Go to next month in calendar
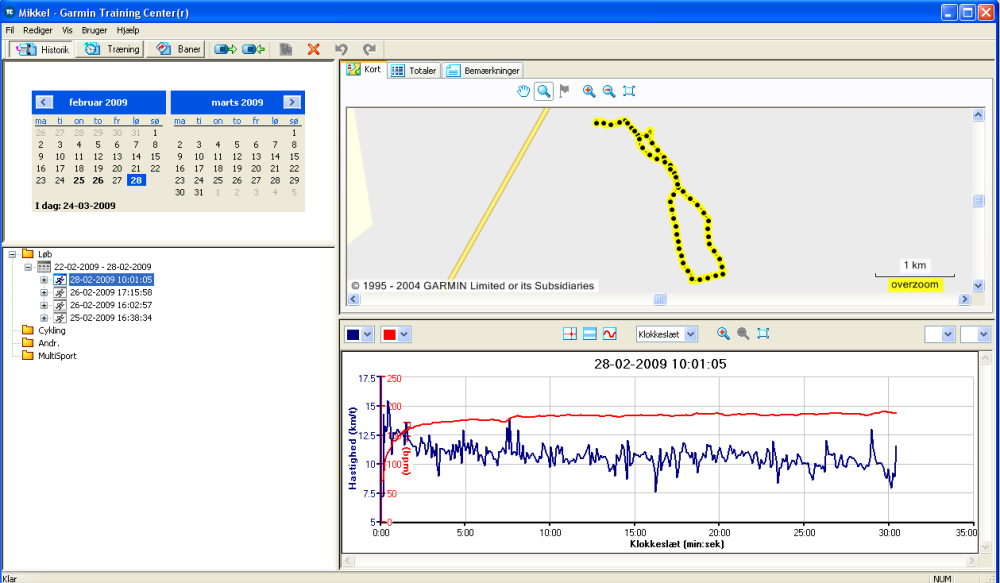 pos(291,102)
